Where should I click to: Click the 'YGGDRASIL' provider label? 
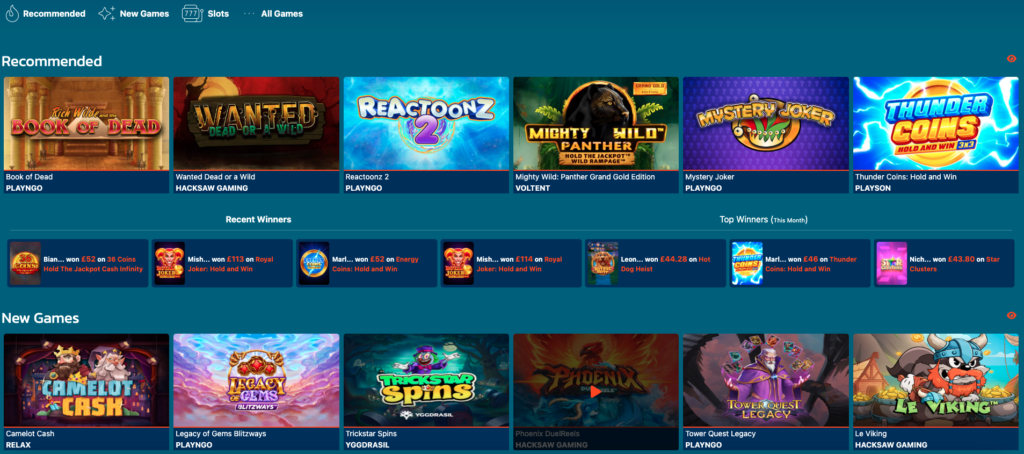(369, 445)
